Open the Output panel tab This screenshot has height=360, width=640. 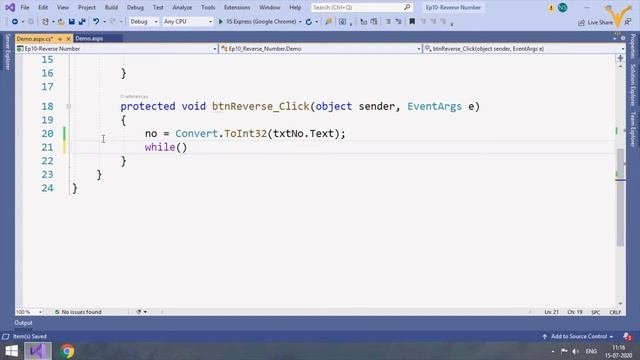[23, 323]
